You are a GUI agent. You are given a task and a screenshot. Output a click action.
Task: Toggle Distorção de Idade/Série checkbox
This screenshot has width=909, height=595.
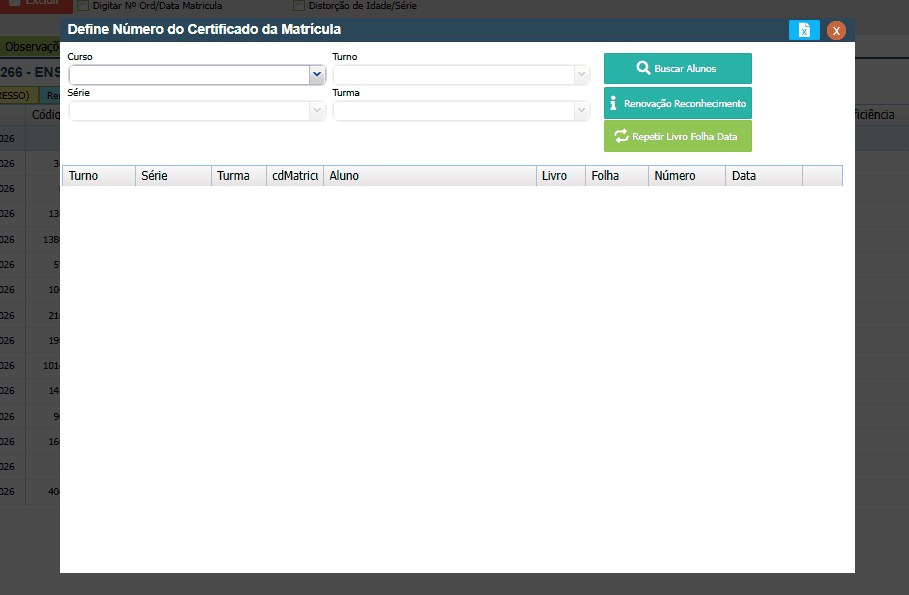[299, 6]
